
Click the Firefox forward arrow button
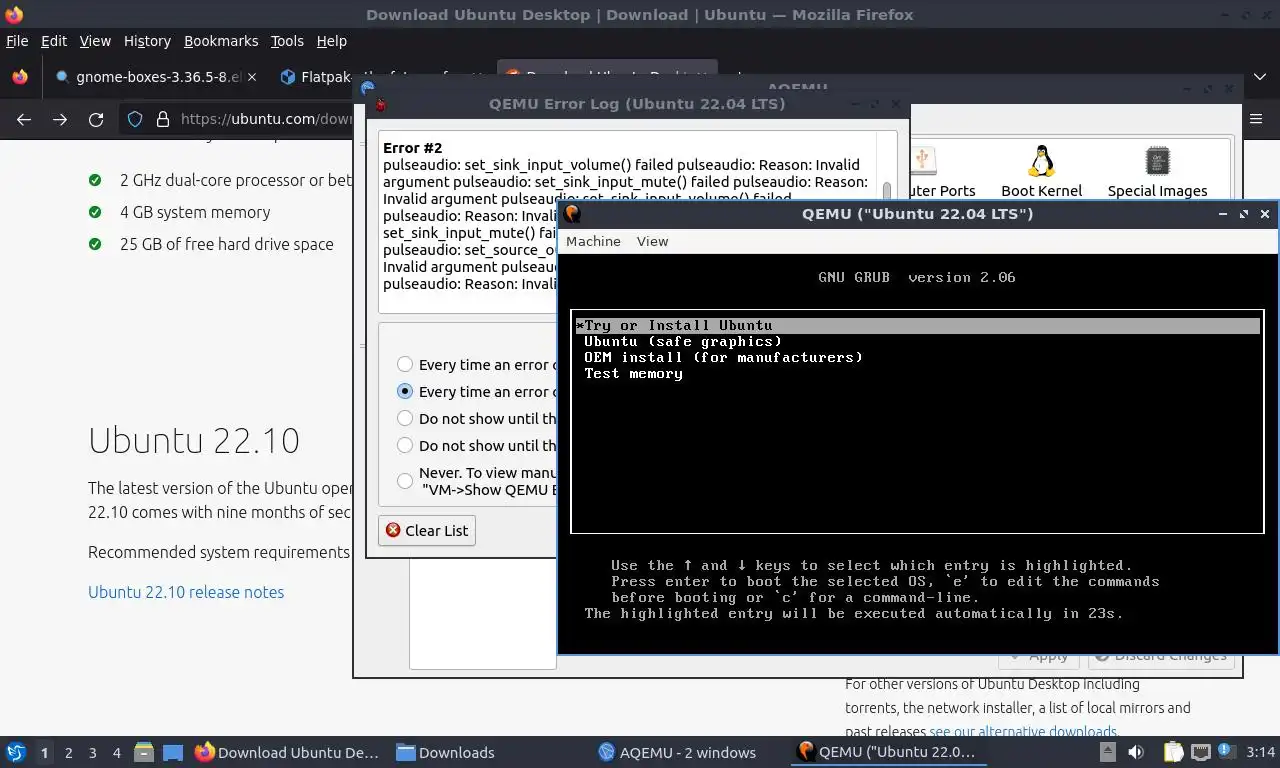tap(60, 119)
